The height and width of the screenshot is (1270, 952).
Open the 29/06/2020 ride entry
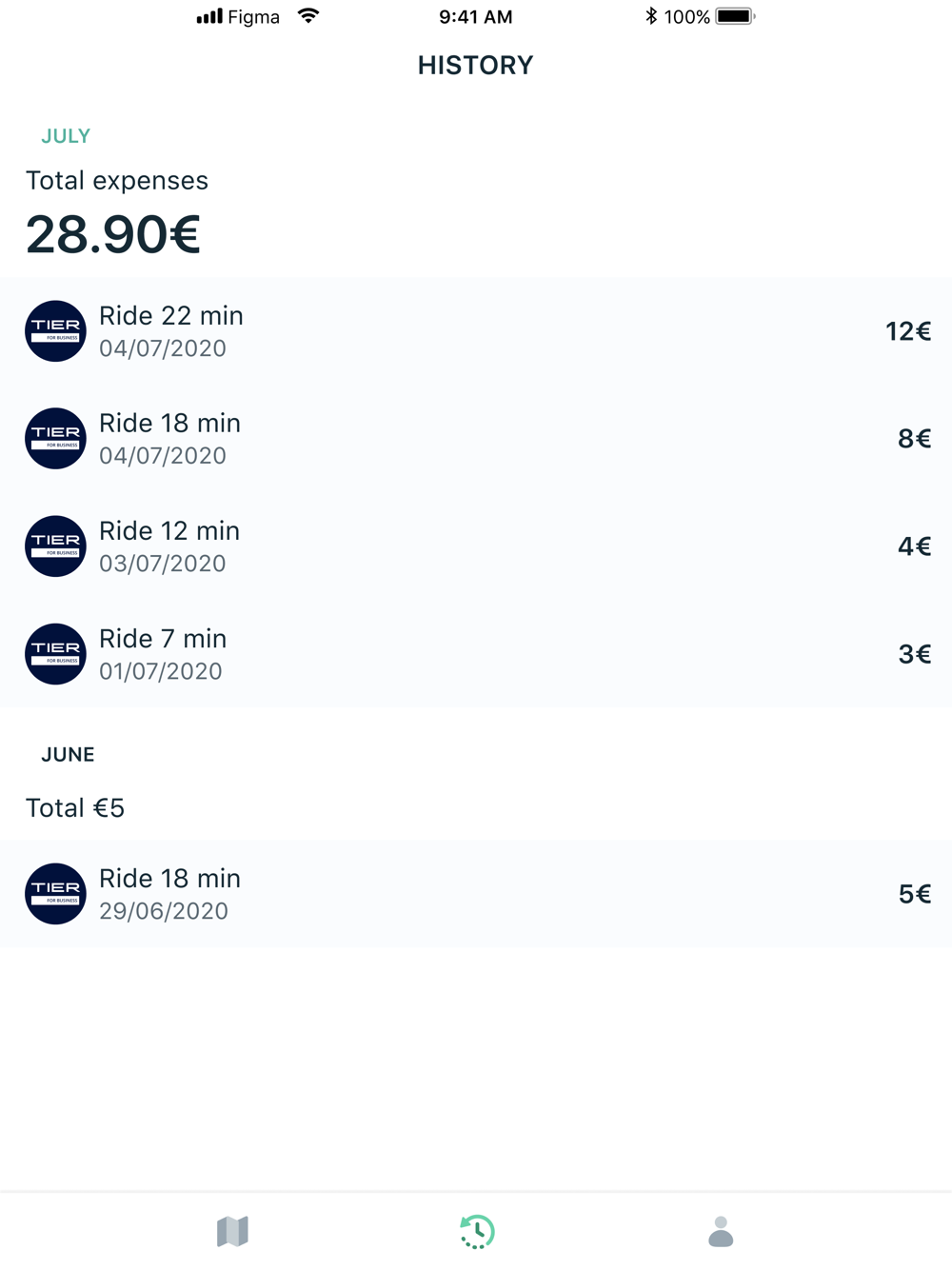click(x=476, y=894)
